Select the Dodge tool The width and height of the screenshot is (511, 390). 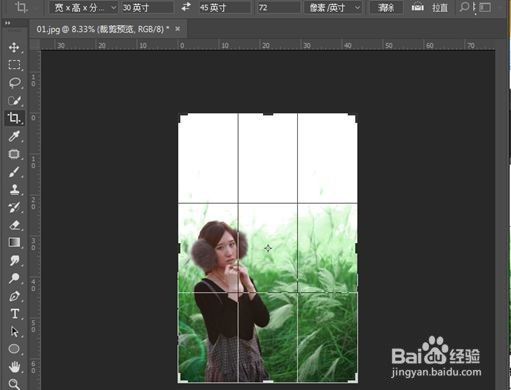14,278
